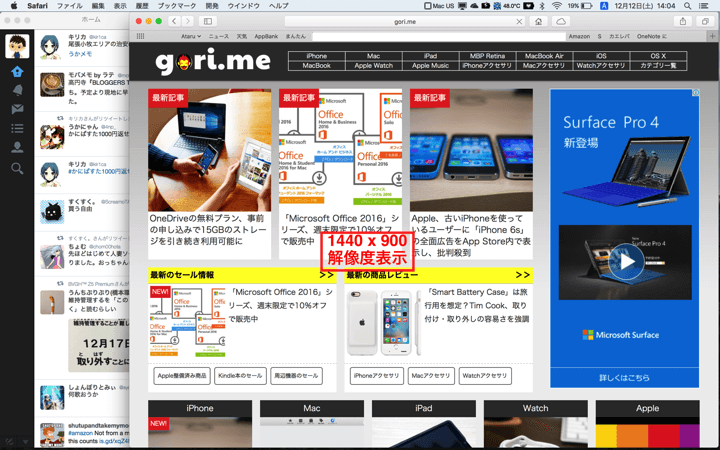
Task: Play the Surface Pro 4 ad video
Action: point(625,262)
